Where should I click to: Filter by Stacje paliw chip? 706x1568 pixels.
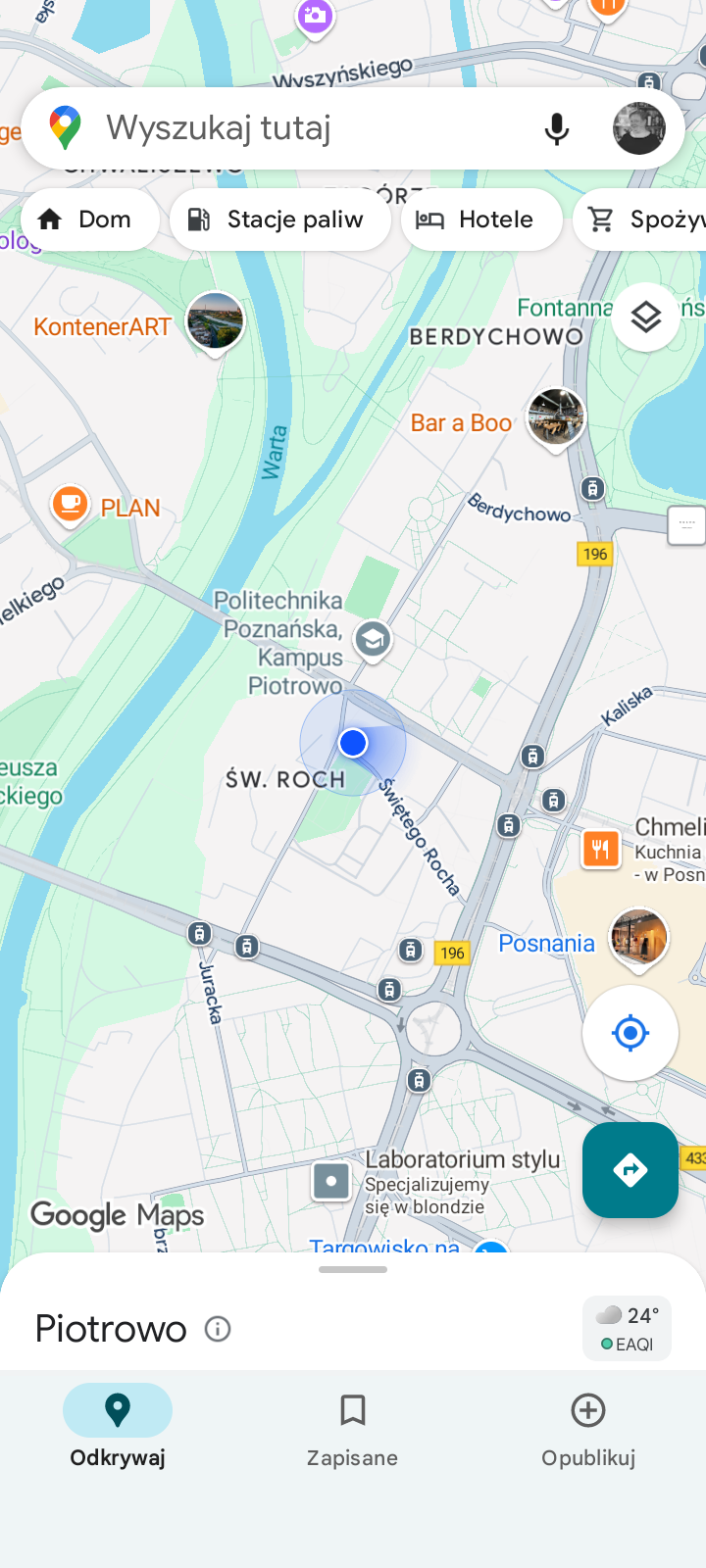coord(280,220)
